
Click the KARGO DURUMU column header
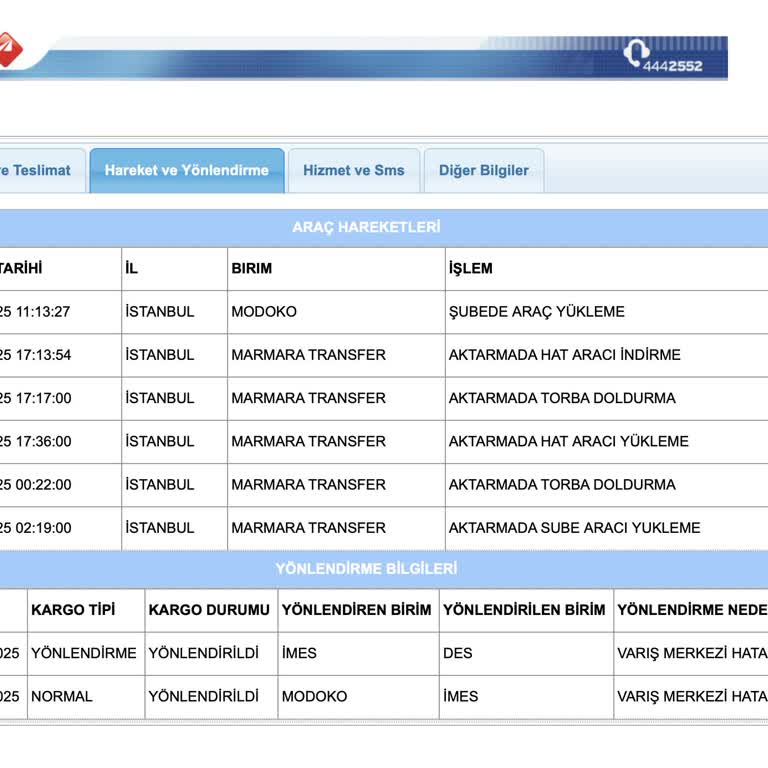(x=209, y=610)
